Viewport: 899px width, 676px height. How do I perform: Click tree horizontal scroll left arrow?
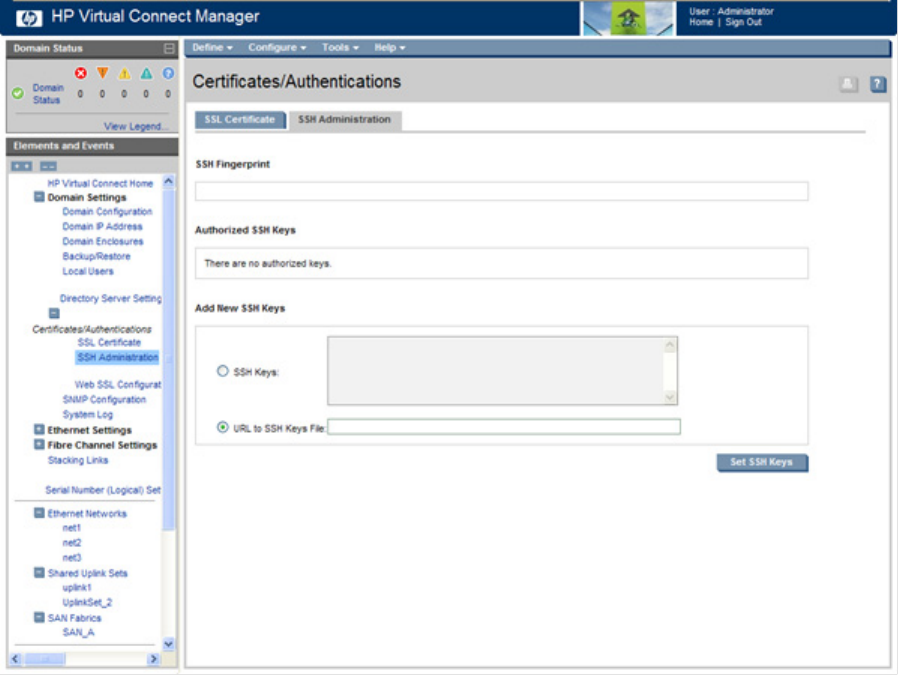16,659
